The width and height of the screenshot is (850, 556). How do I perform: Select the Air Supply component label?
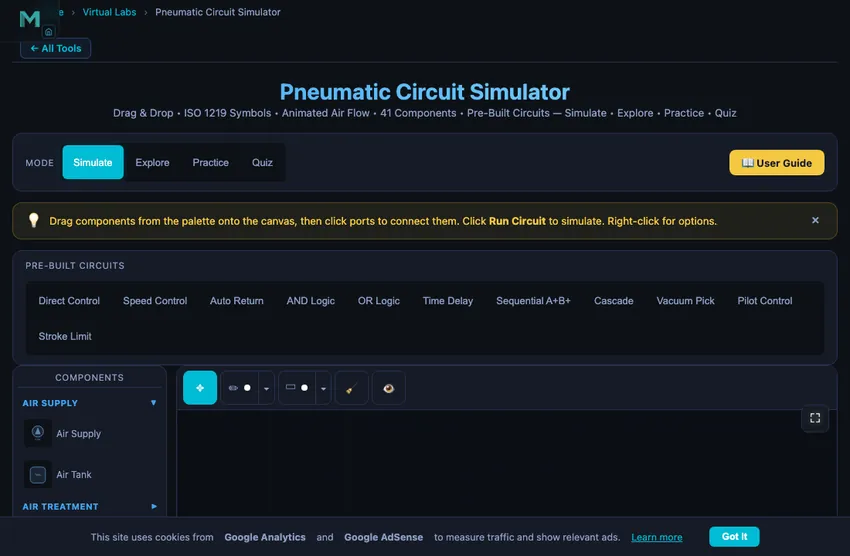(79, 434)
